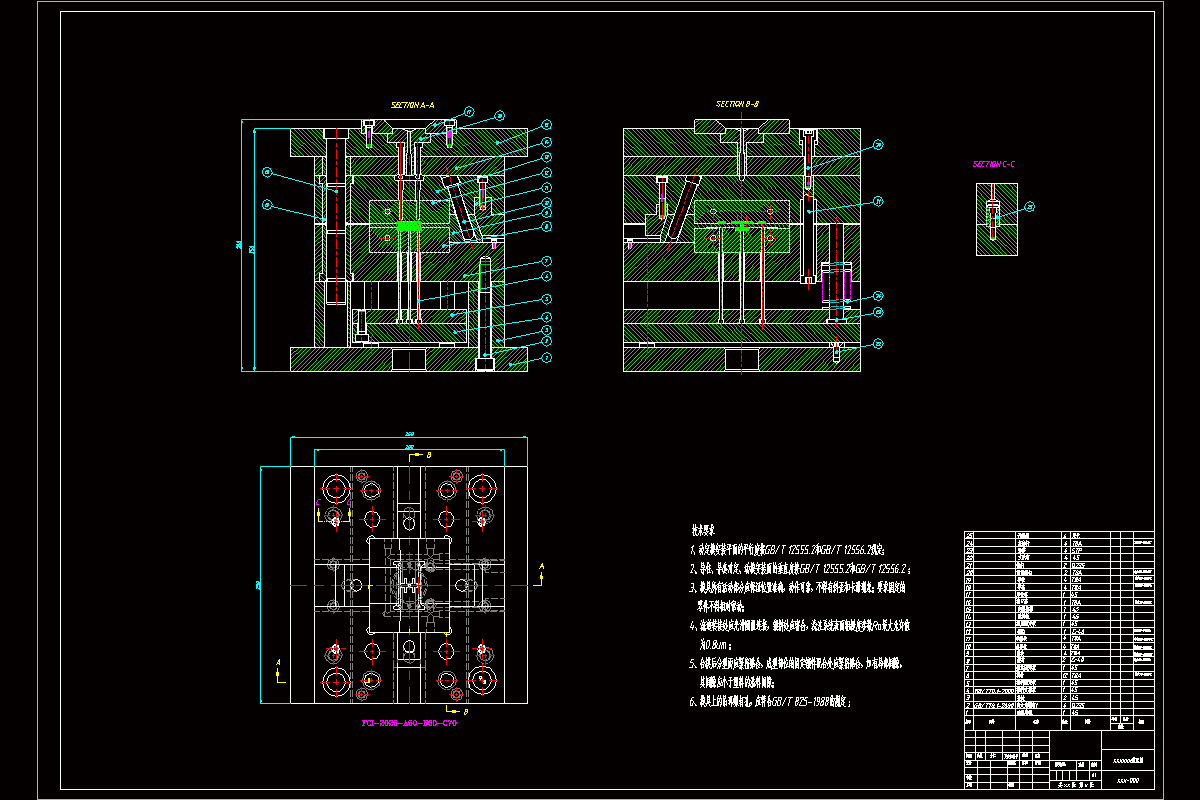
Task: Click the "xxx-000" drawing number in title block
Action: tap(1128, 780)
